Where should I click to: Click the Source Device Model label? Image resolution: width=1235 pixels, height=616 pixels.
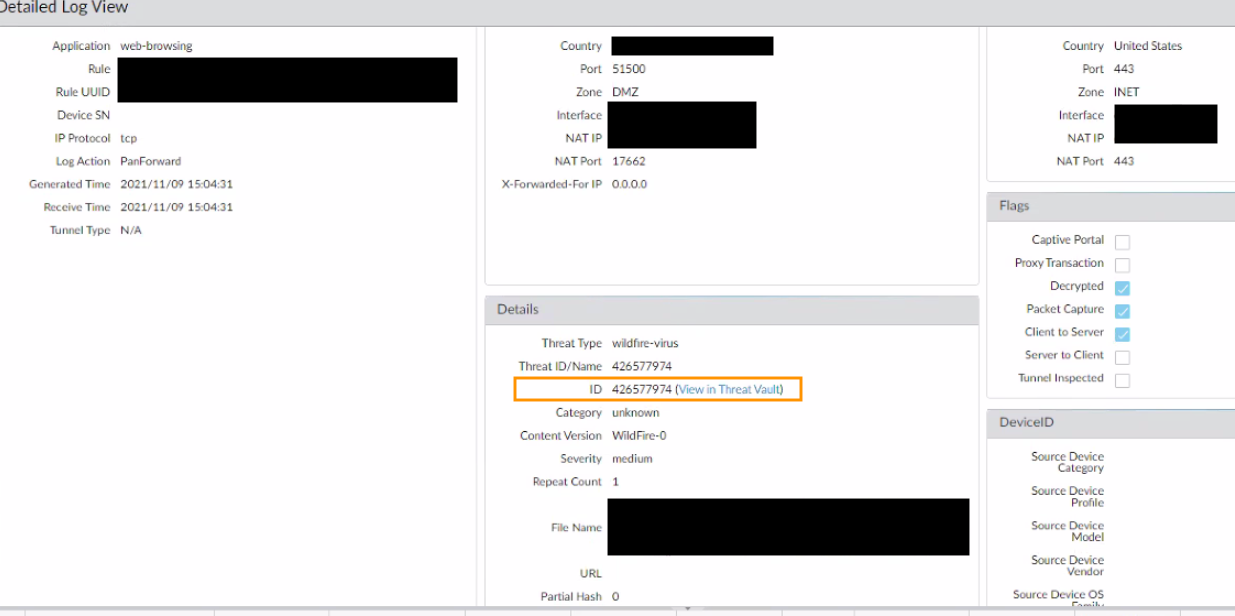[x=1067, y=531]
